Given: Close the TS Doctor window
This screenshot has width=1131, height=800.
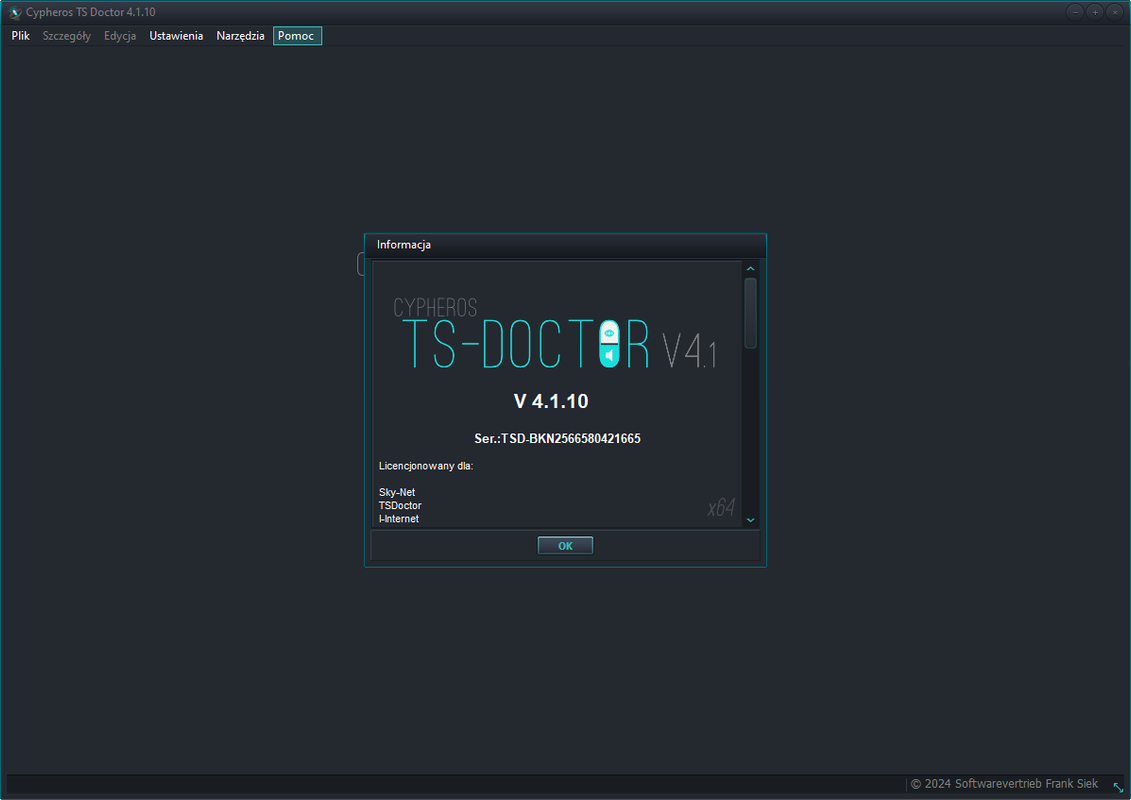Looking at the screenshot, I should point(1114,12).
